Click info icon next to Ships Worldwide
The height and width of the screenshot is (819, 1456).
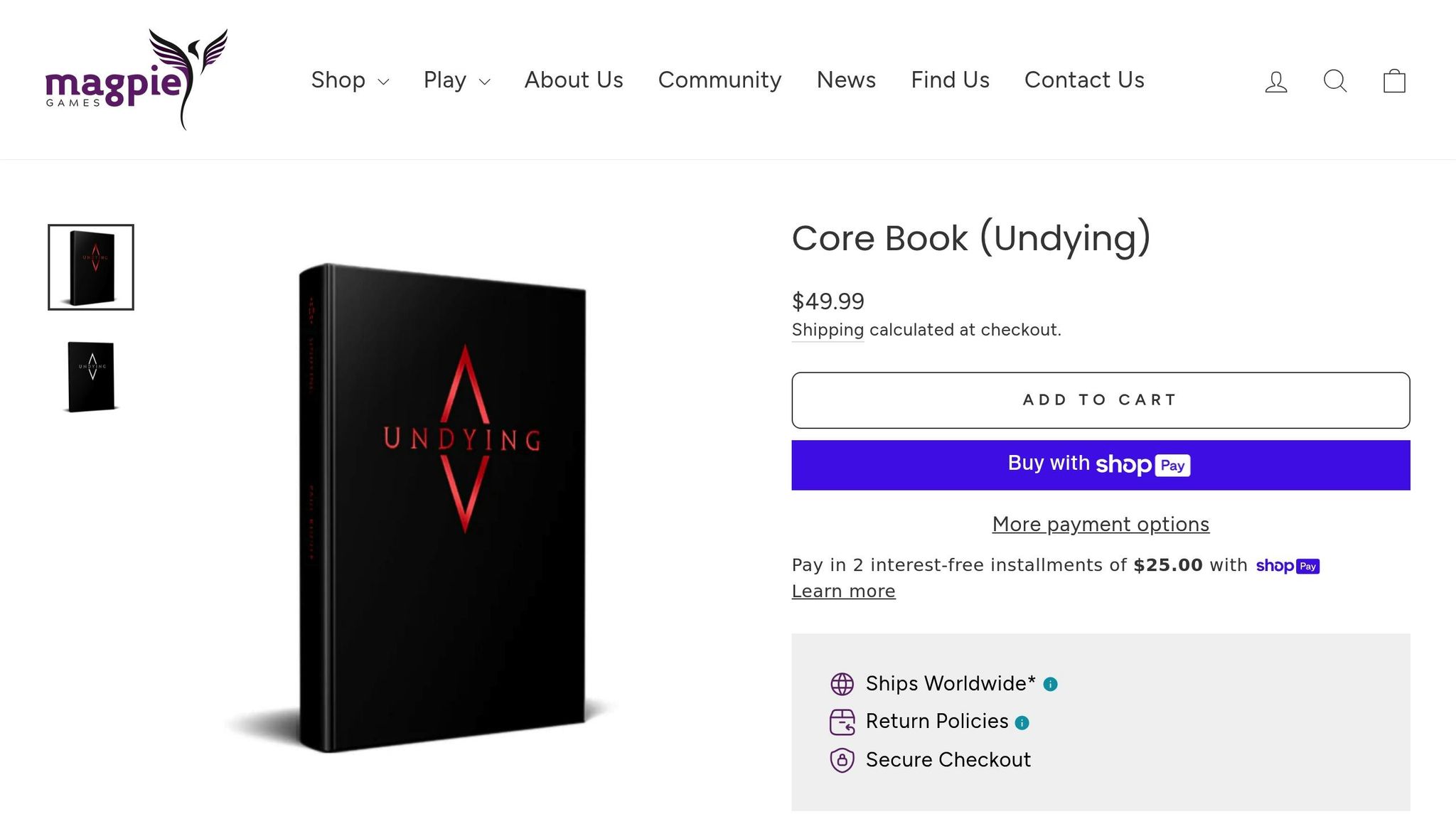coord(1050,684)
